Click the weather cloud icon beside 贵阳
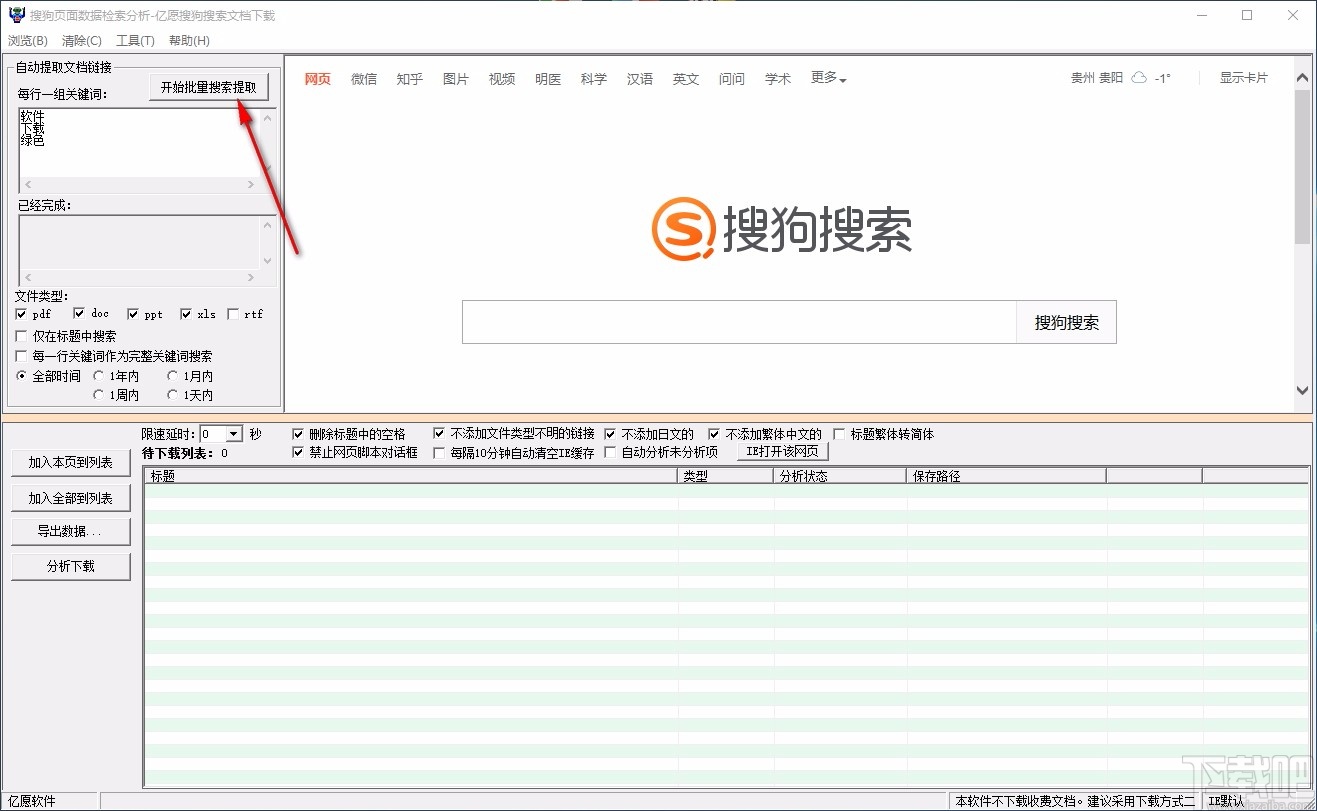The height and width of the screenshot is (811, 1317). click(1138, 77)
